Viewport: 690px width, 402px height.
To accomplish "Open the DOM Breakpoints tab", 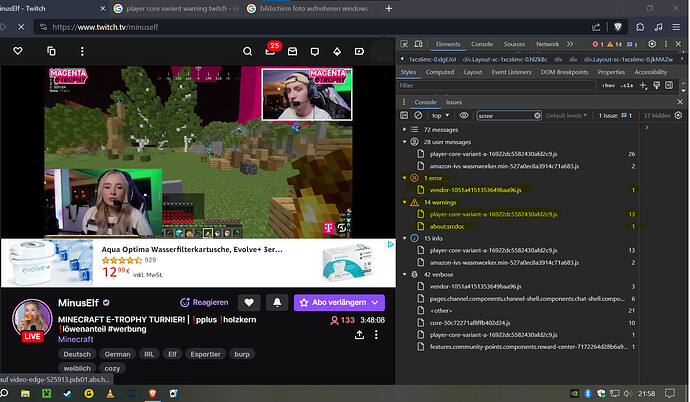I will click(564, 72).
